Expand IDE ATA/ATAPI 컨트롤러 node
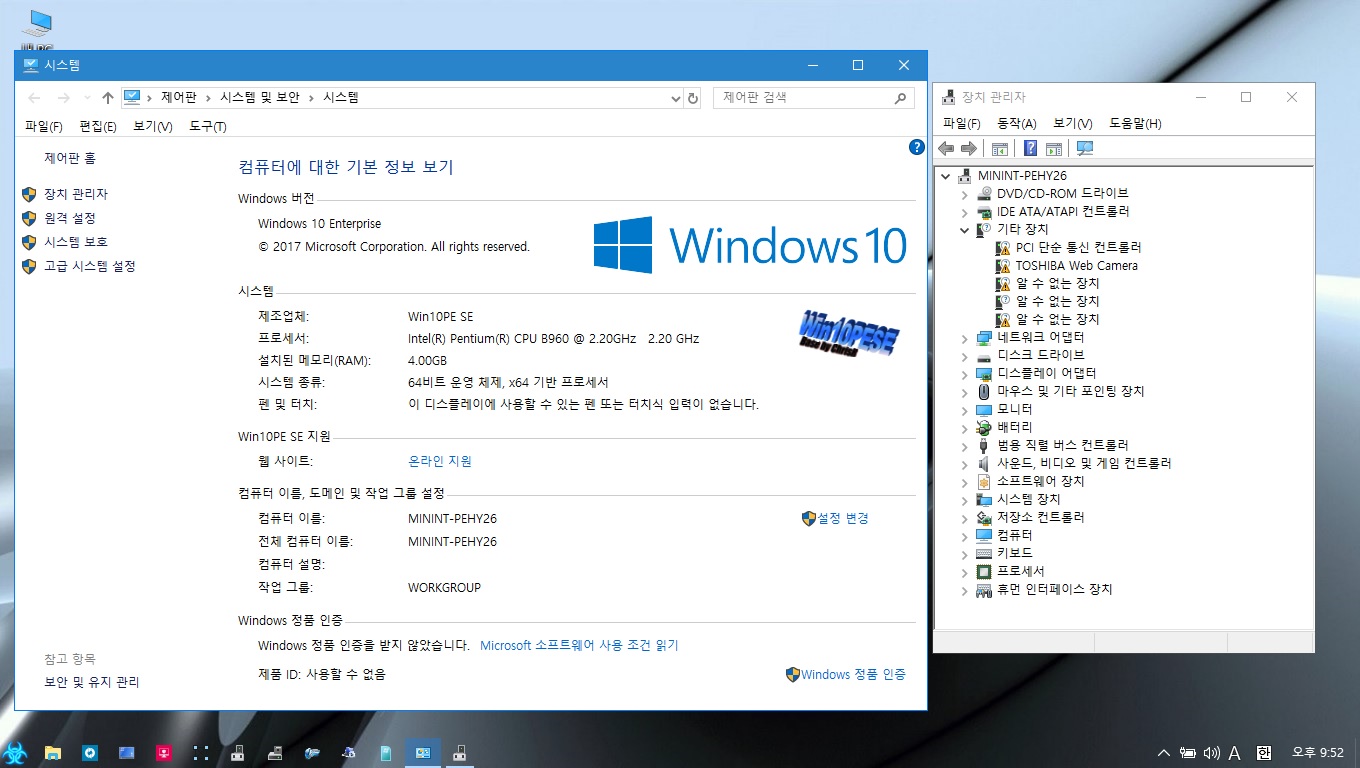The height and width of the screenshot is (768, 1360). [964, 212]
